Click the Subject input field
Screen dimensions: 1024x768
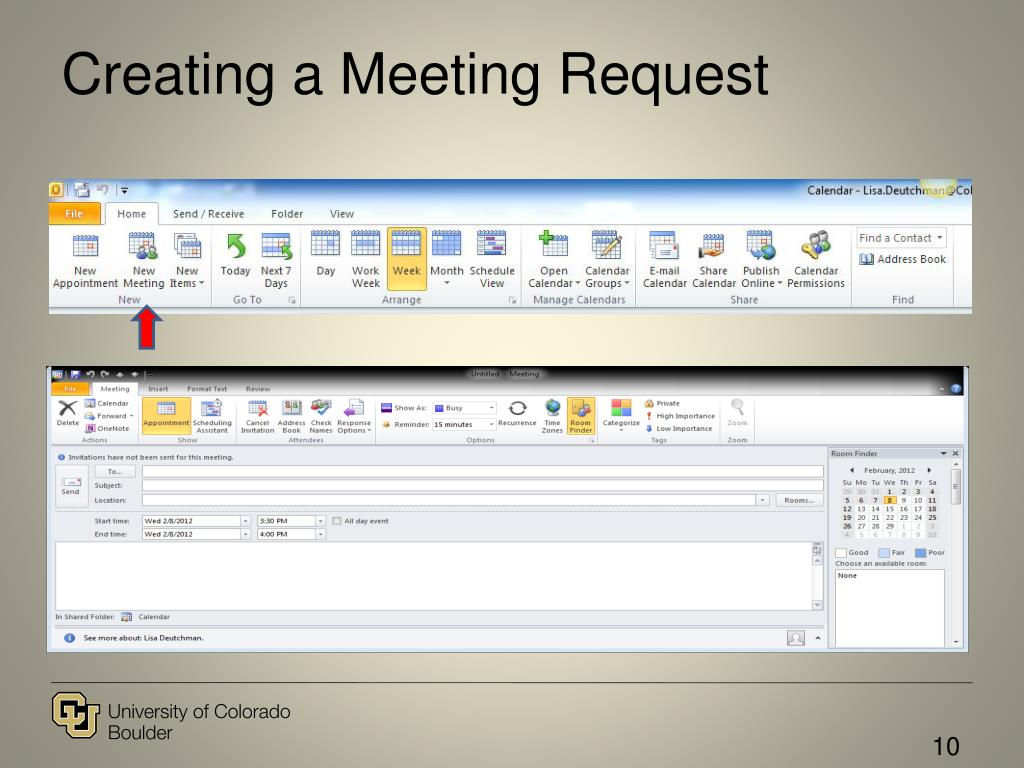click(483, 485)
